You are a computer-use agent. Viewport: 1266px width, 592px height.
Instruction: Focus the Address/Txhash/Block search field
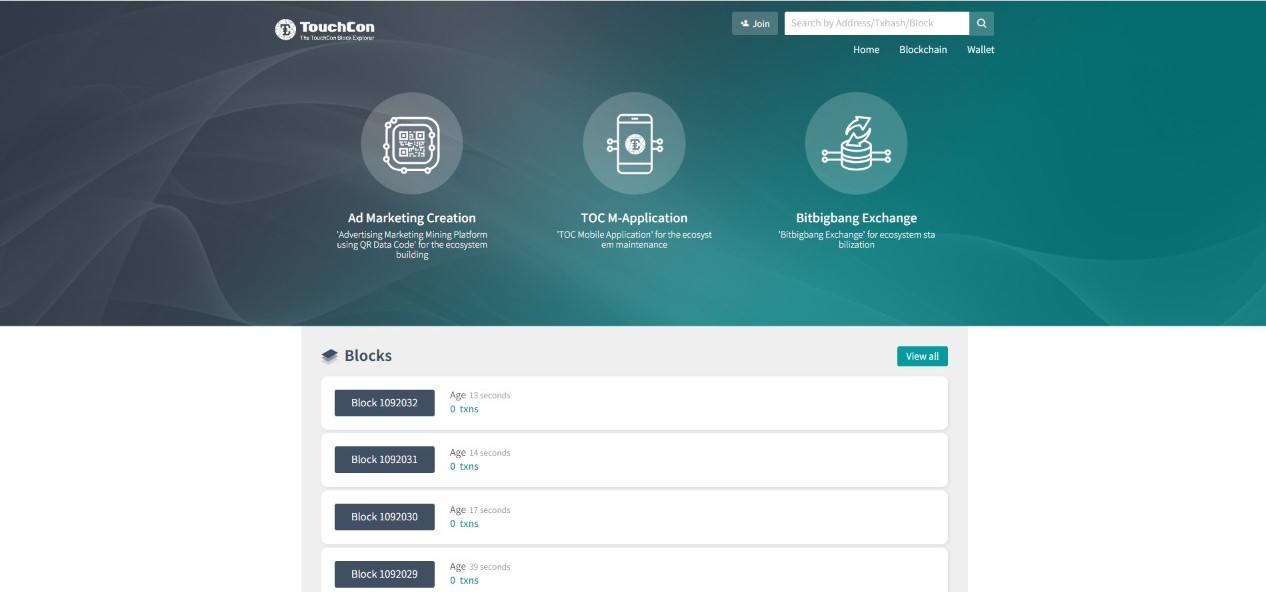(x=877, y=23)
